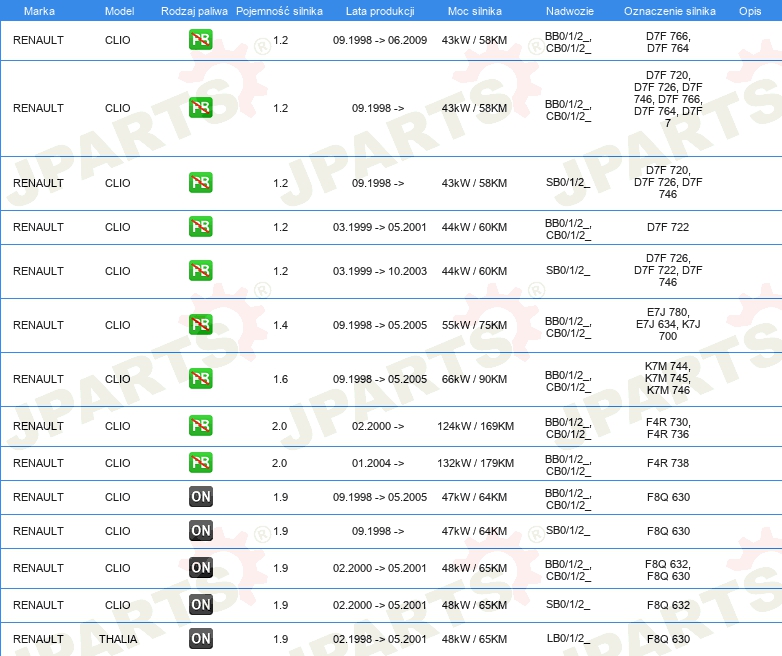This screenshot has width=782, height=656.
Task: Click engine code cell D7F 766, D7F 764
Action: click(x=668, y=42)
